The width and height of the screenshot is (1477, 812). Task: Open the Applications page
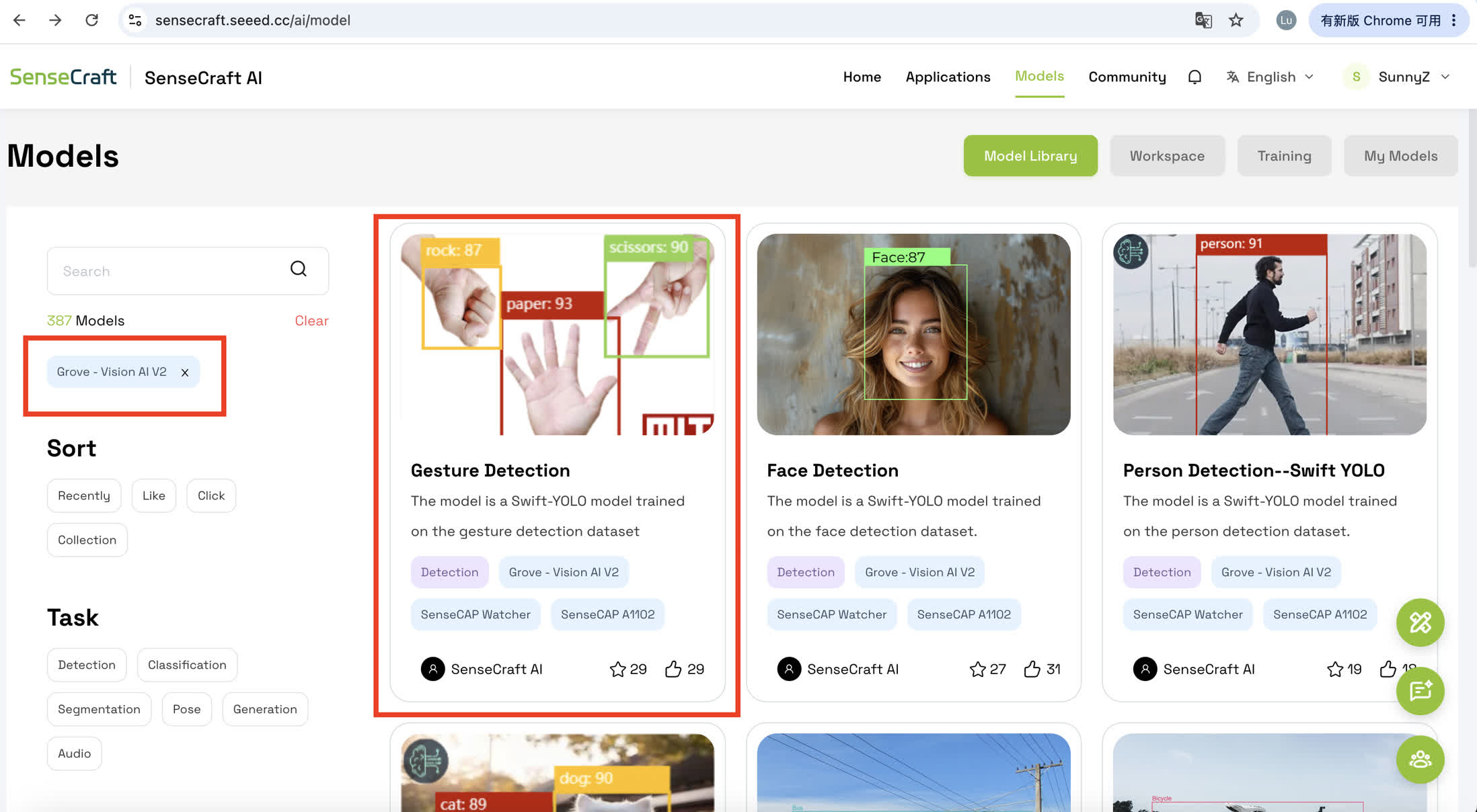click(948, 77)
